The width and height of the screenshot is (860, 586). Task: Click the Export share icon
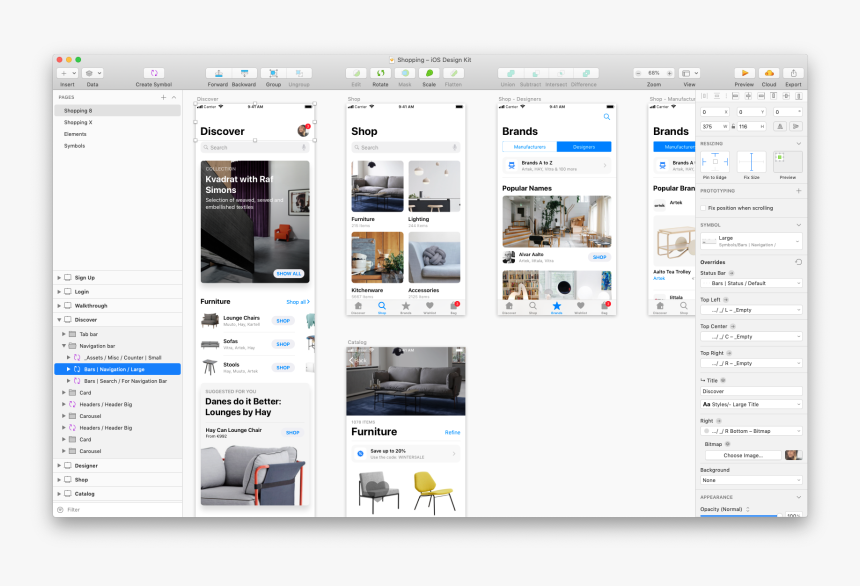[793, 73]
